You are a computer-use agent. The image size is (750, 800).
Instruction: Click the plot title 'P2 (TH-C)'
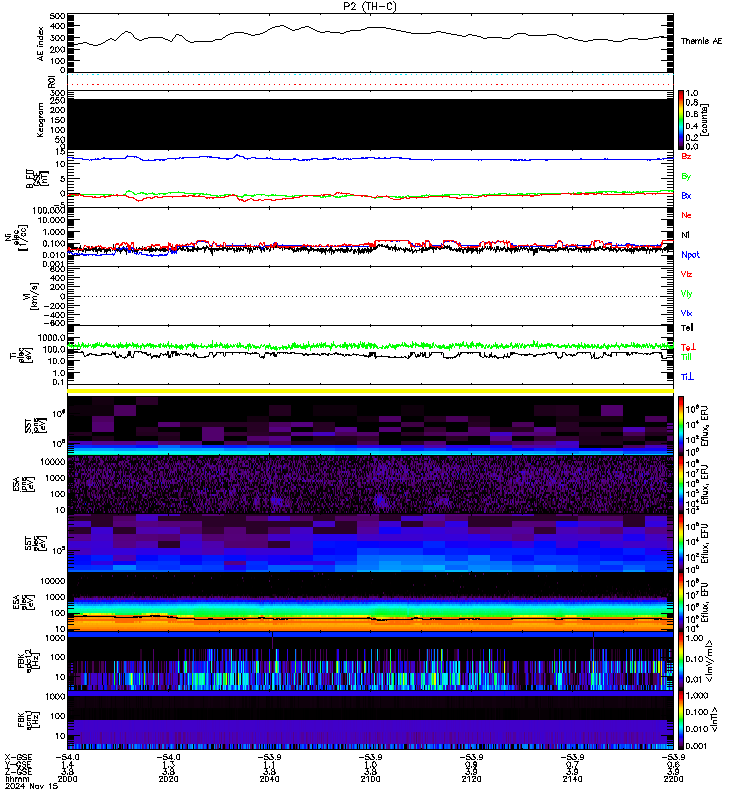coord(370,6)
